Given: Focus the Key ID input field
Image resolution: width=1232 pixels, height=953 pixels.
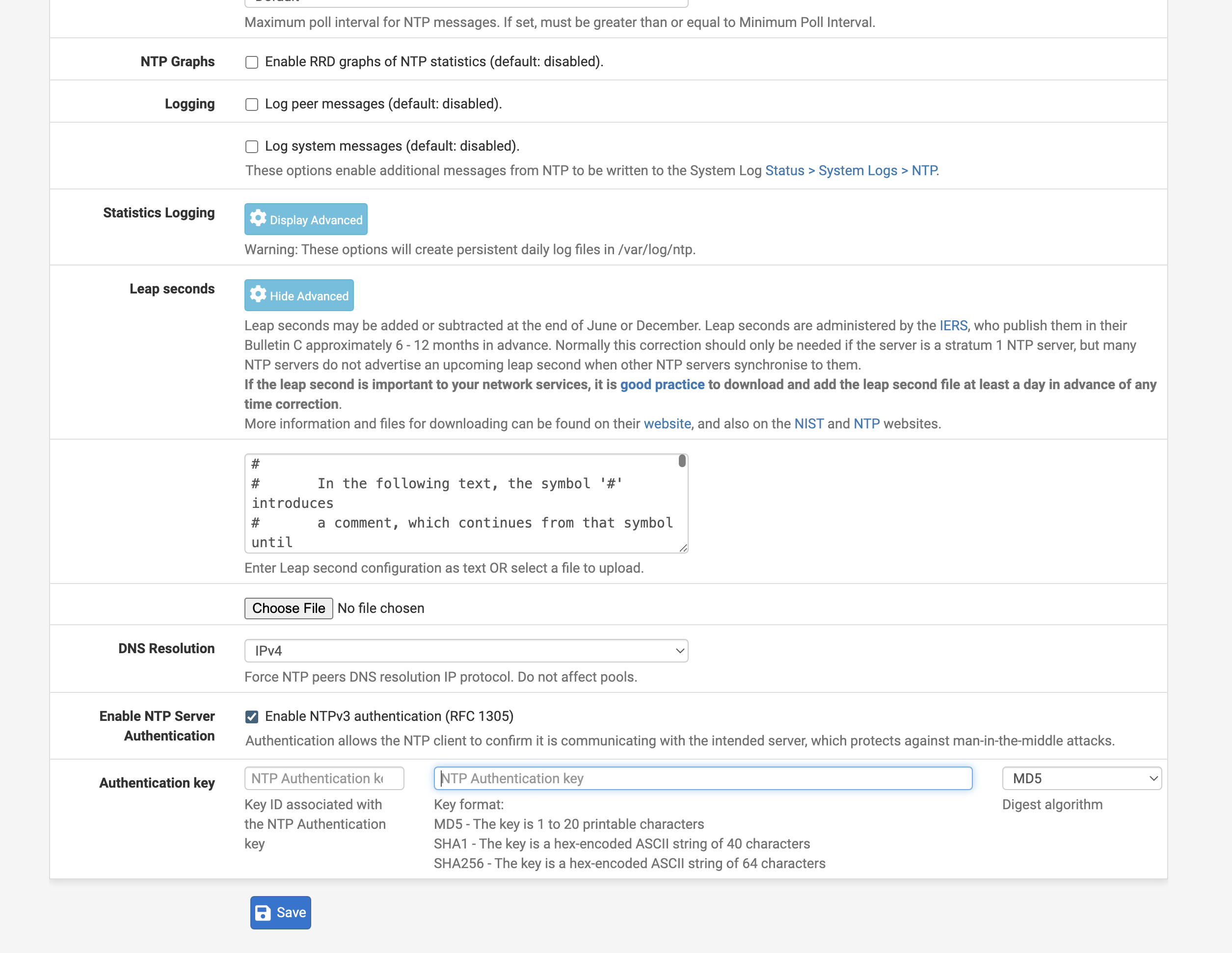Looking at the screenshot, I should (x=324, y=779).
